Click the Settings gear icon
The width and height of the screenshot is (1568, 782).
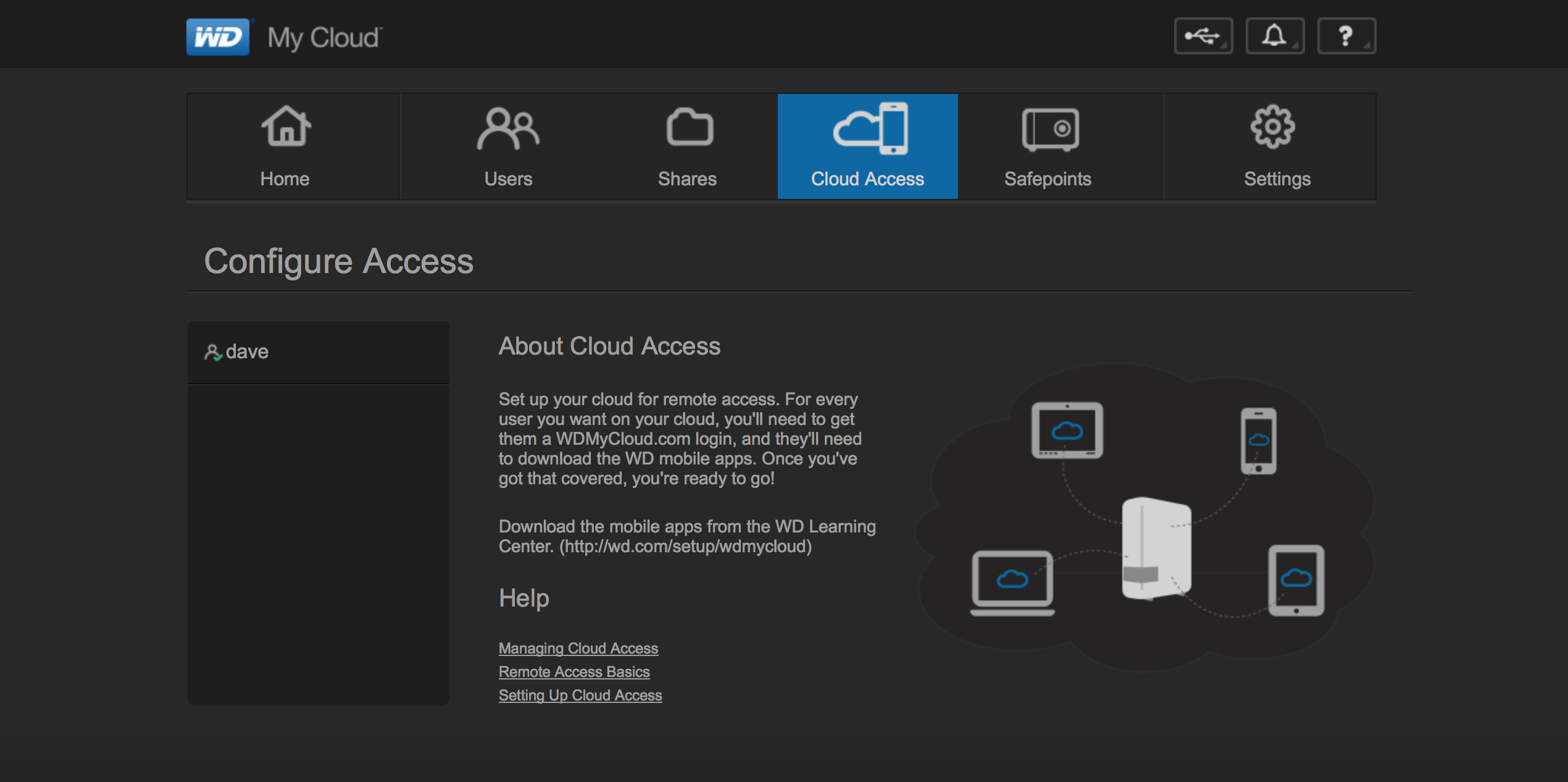(1272, 127)
